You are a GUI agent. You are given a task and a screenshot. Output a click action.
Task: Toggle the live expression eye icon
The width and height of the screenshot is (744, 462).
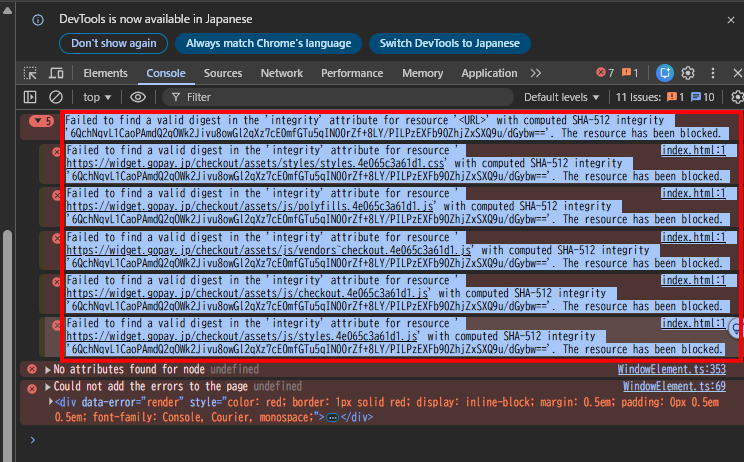(138, 97)
